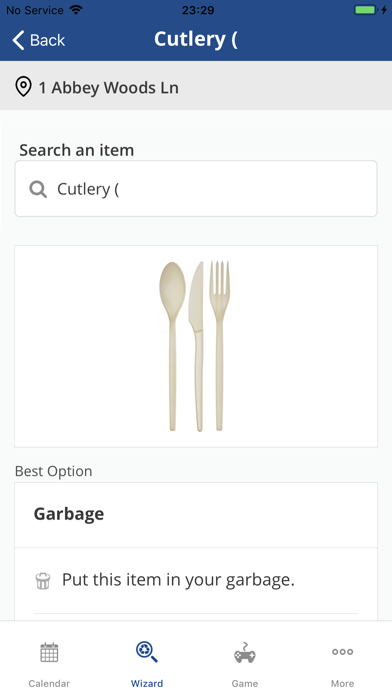392x696 pixels.
Task: Tap the garbage bin icon
Action: (43, 581)
